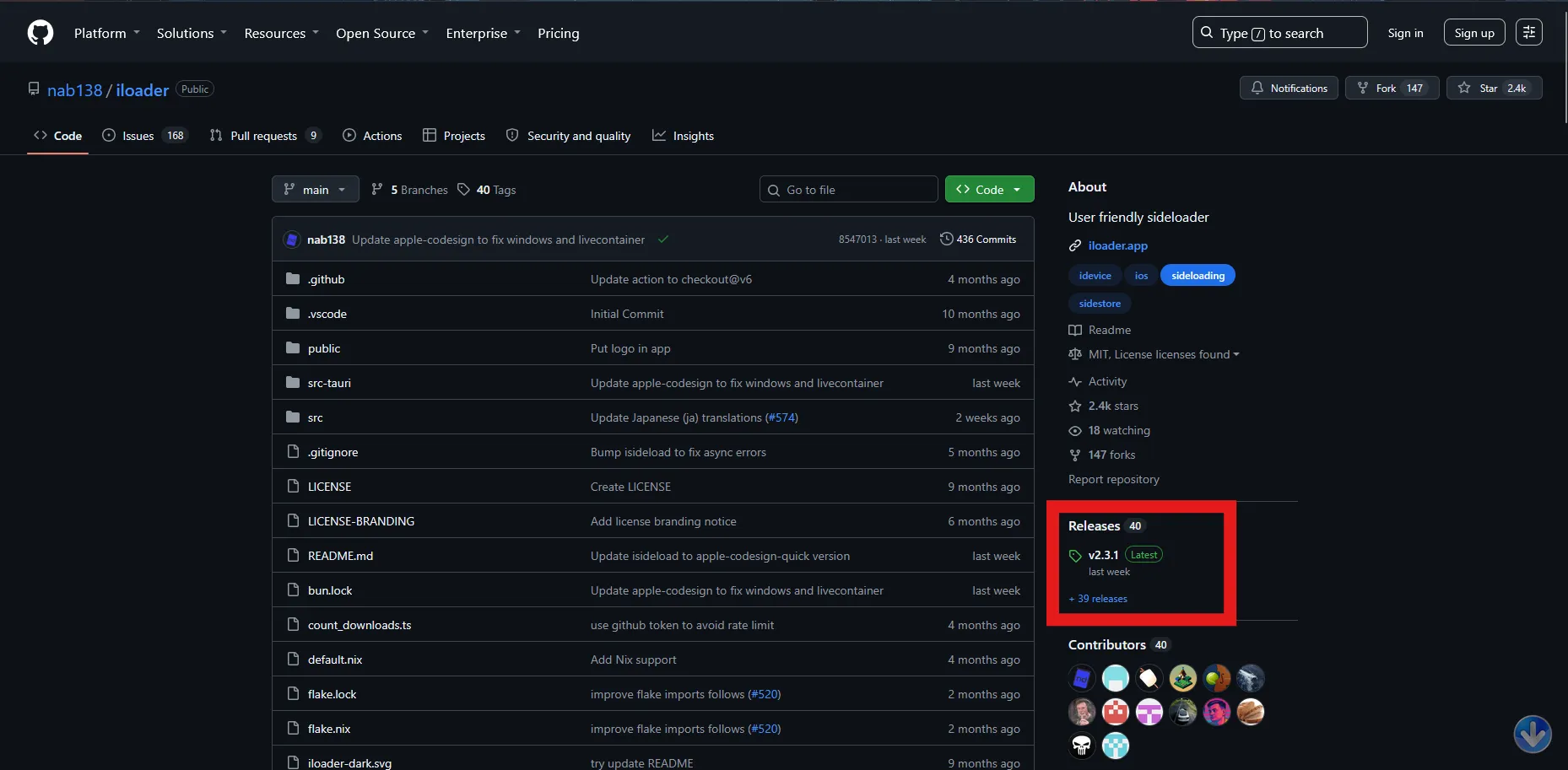The image size is (1568, 770).
Task: Expand the Enterprise menu
Action: [484, 33]
